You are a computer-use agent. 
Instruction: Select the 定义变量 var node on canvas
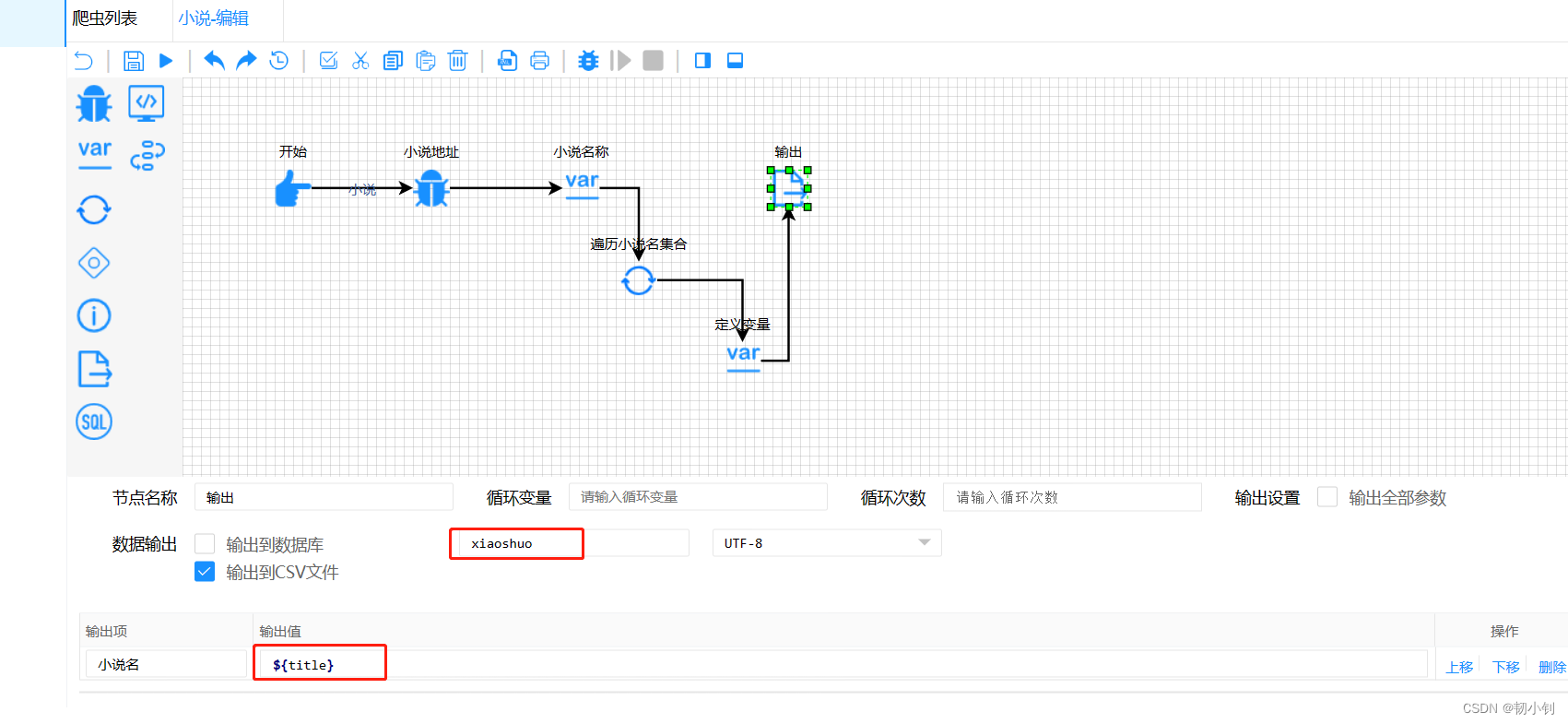pyautogui.click(x=743, y=358)
